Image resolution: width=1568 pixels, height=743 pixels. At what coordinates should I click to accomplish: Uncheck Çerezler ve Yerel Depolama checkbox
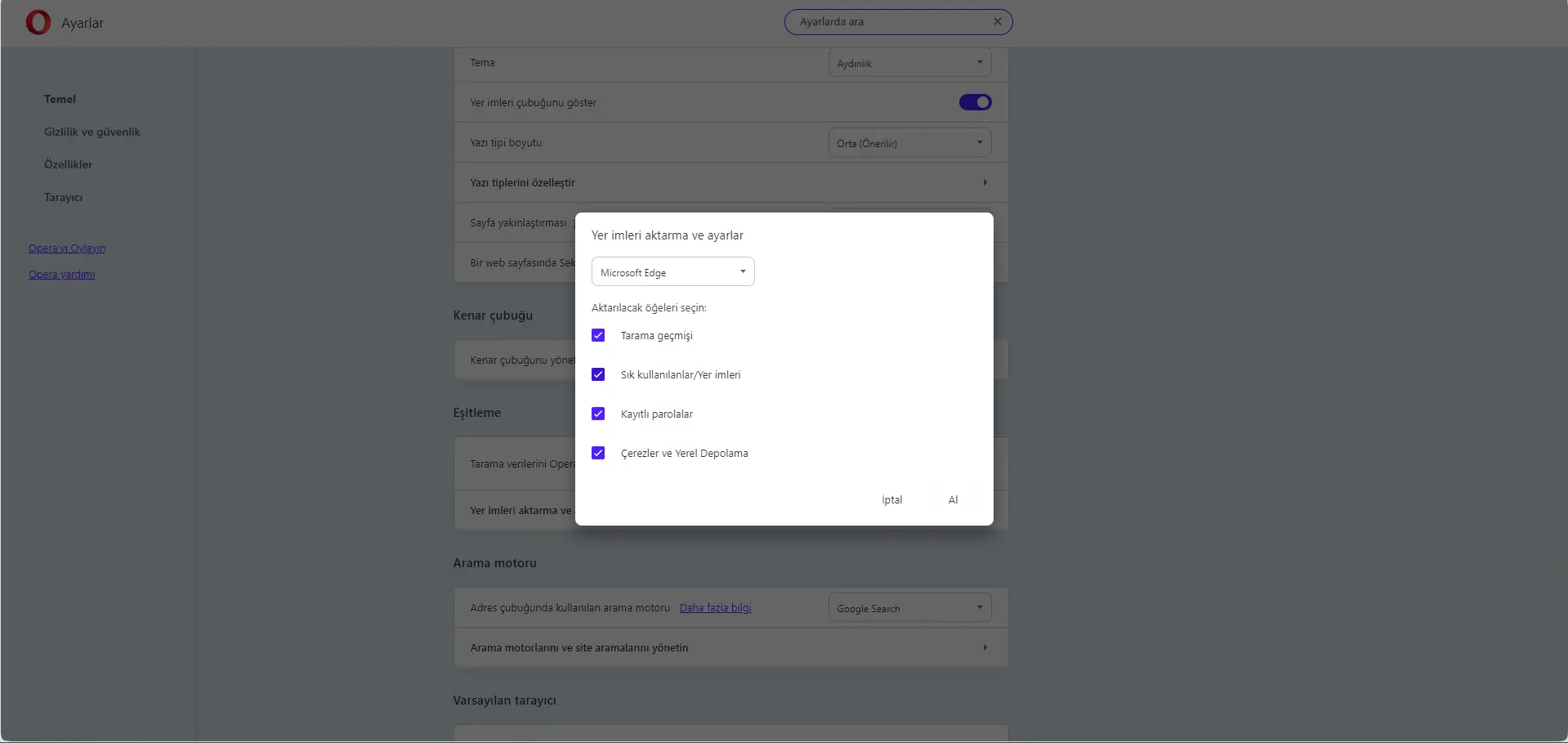pyautogui.click(x=598, y=453)
